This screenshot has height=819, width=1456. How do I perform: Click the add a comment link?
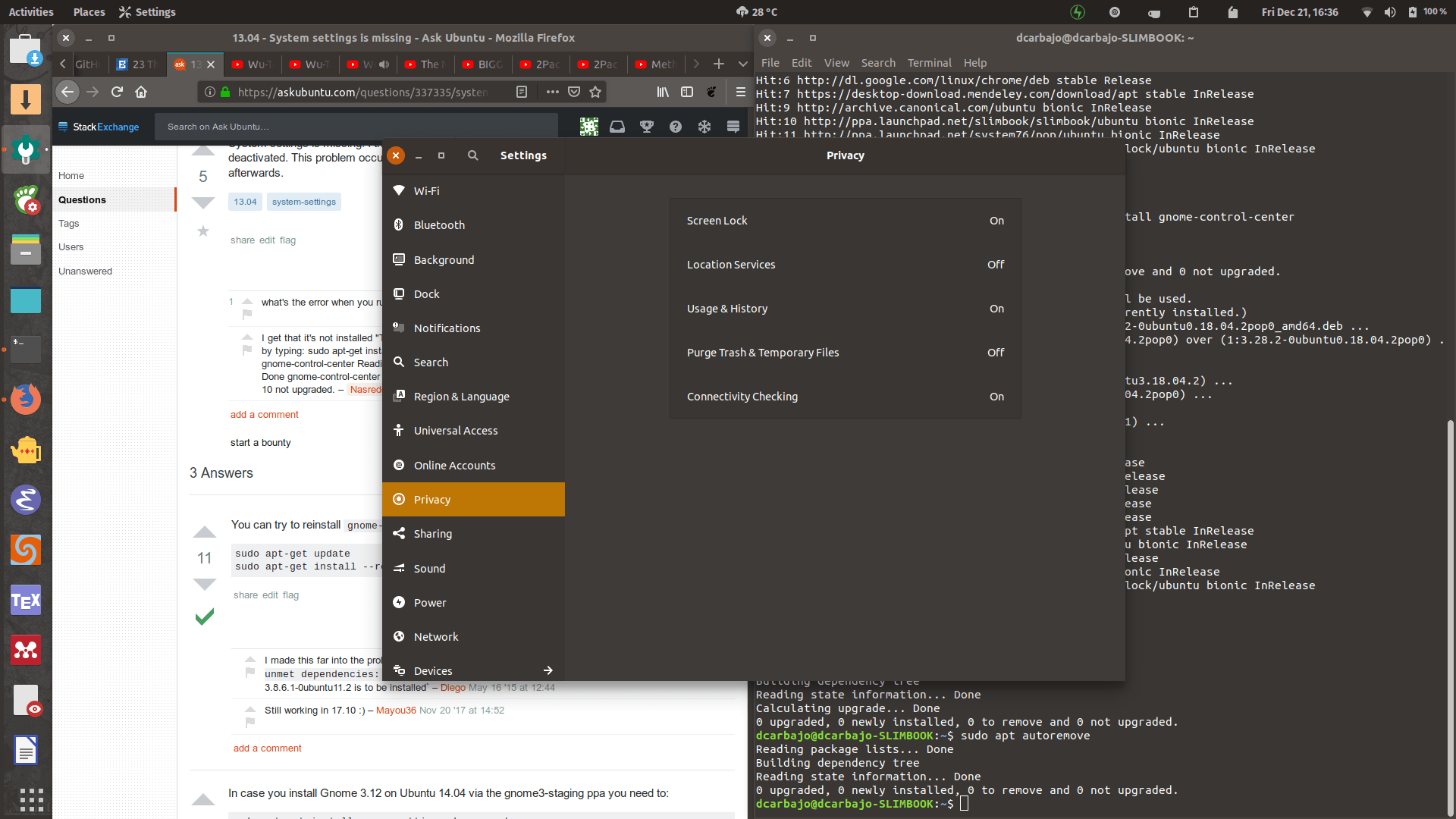[x=264, y=414]
